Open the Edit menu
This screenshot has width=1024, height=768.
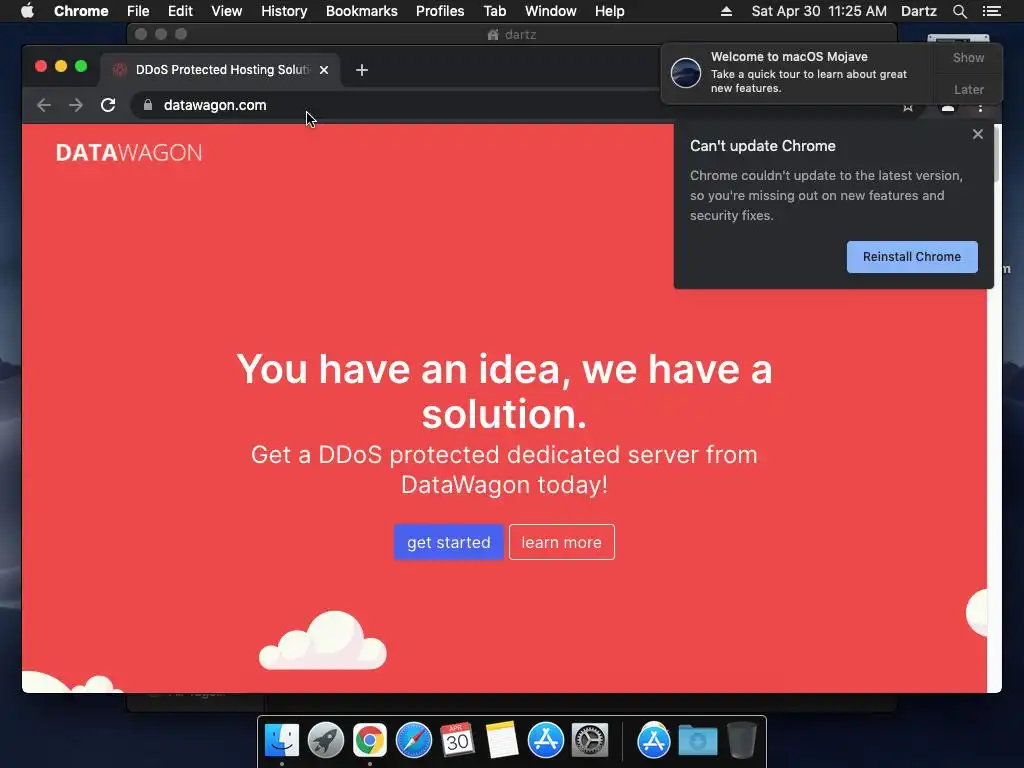[x=180, y=11]
